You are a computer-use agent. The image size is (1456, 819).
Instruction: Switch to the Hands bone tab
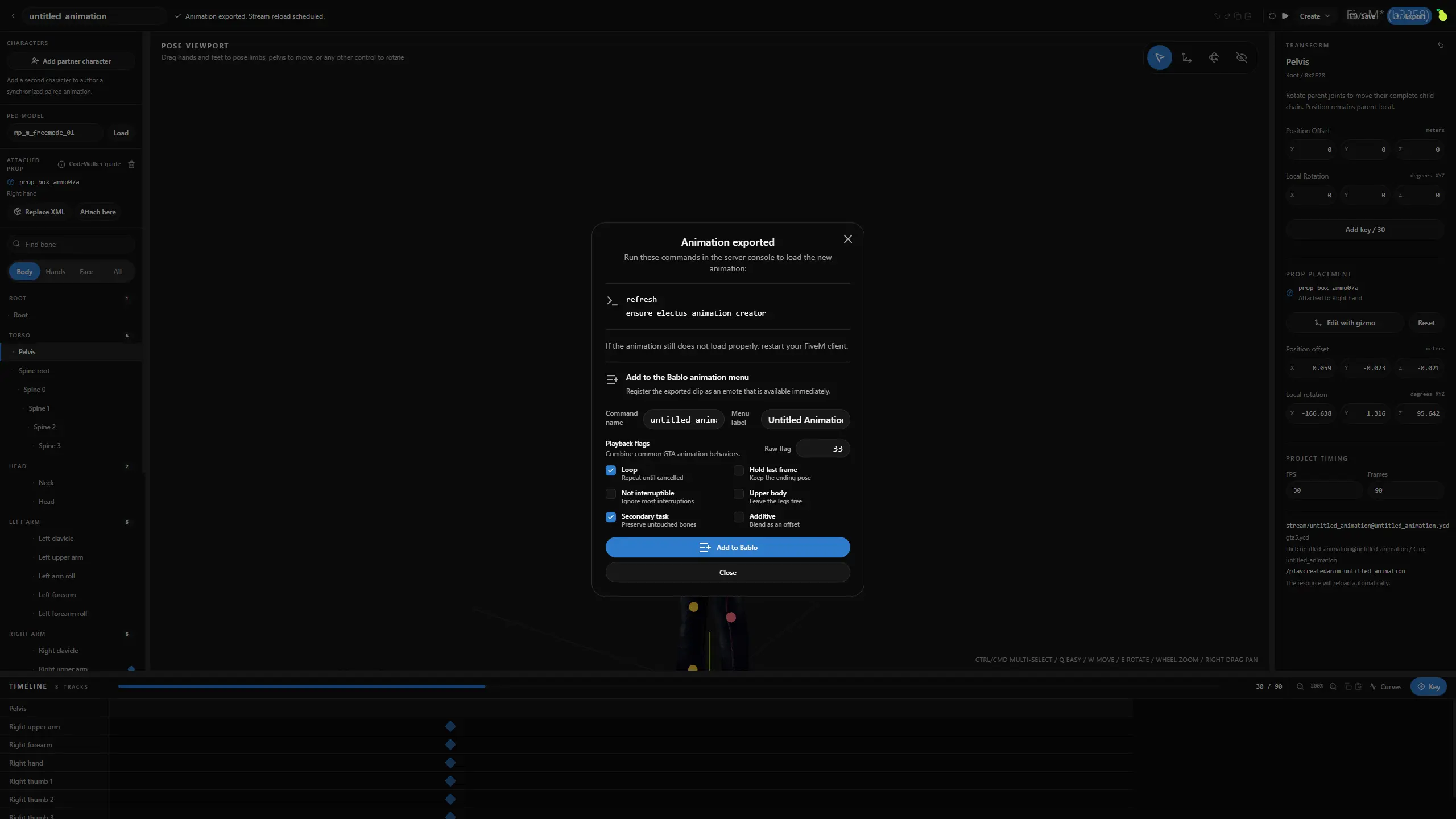[x=56, y=272]
